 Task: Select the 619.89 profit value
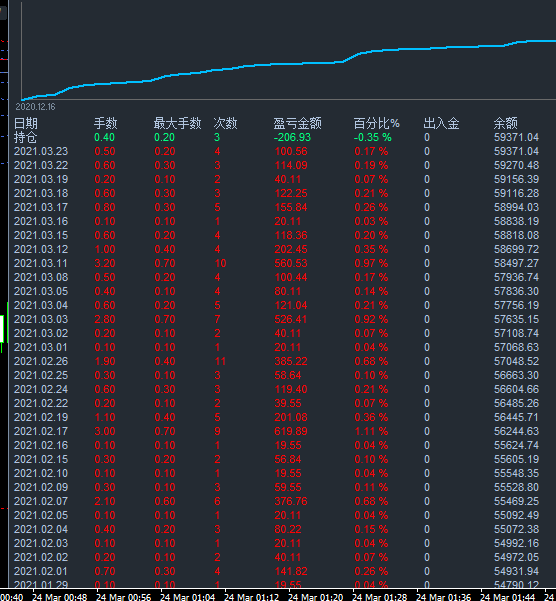[291, 431]
